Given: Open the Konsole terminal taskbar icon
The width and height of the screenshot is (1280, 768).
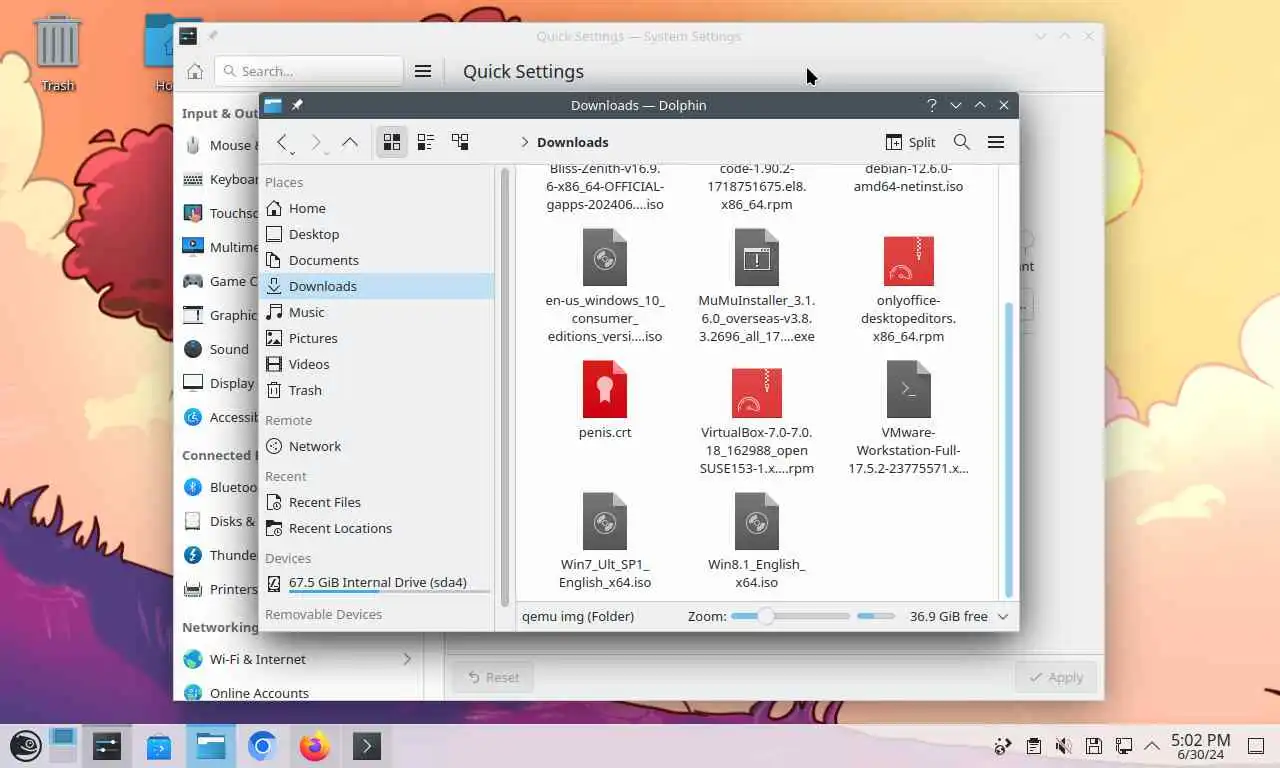Looking at the screenshot, I should (366, 746).
